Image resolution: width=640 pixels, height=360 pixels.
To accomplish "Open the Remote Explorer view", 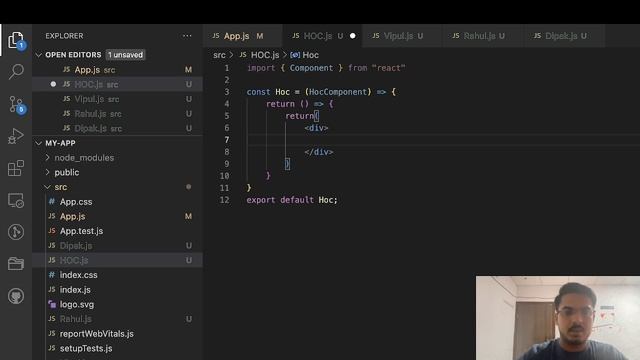I will (x=16, y=200).
